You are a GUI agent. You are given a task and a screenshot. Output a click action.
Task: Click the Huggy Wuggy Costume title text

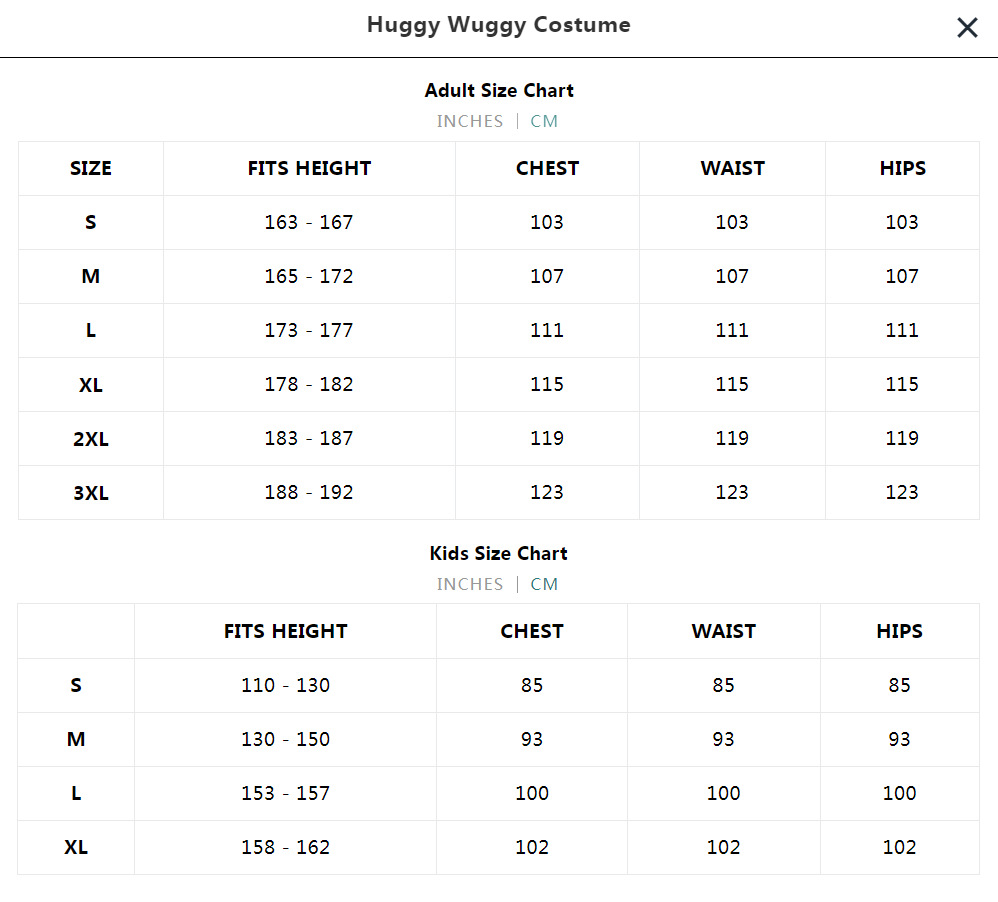[498, 25]
